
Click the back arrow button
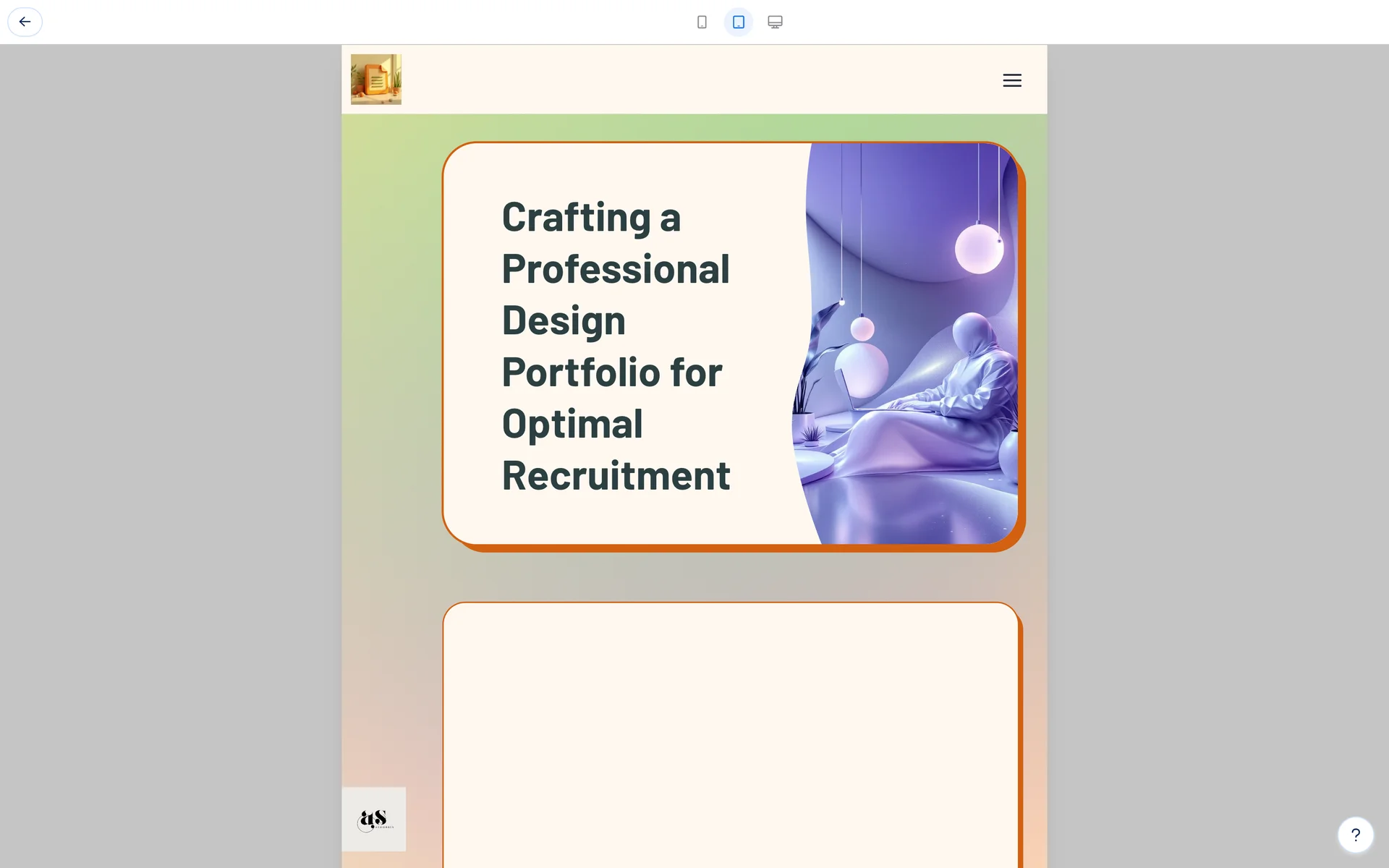[25, 22]
